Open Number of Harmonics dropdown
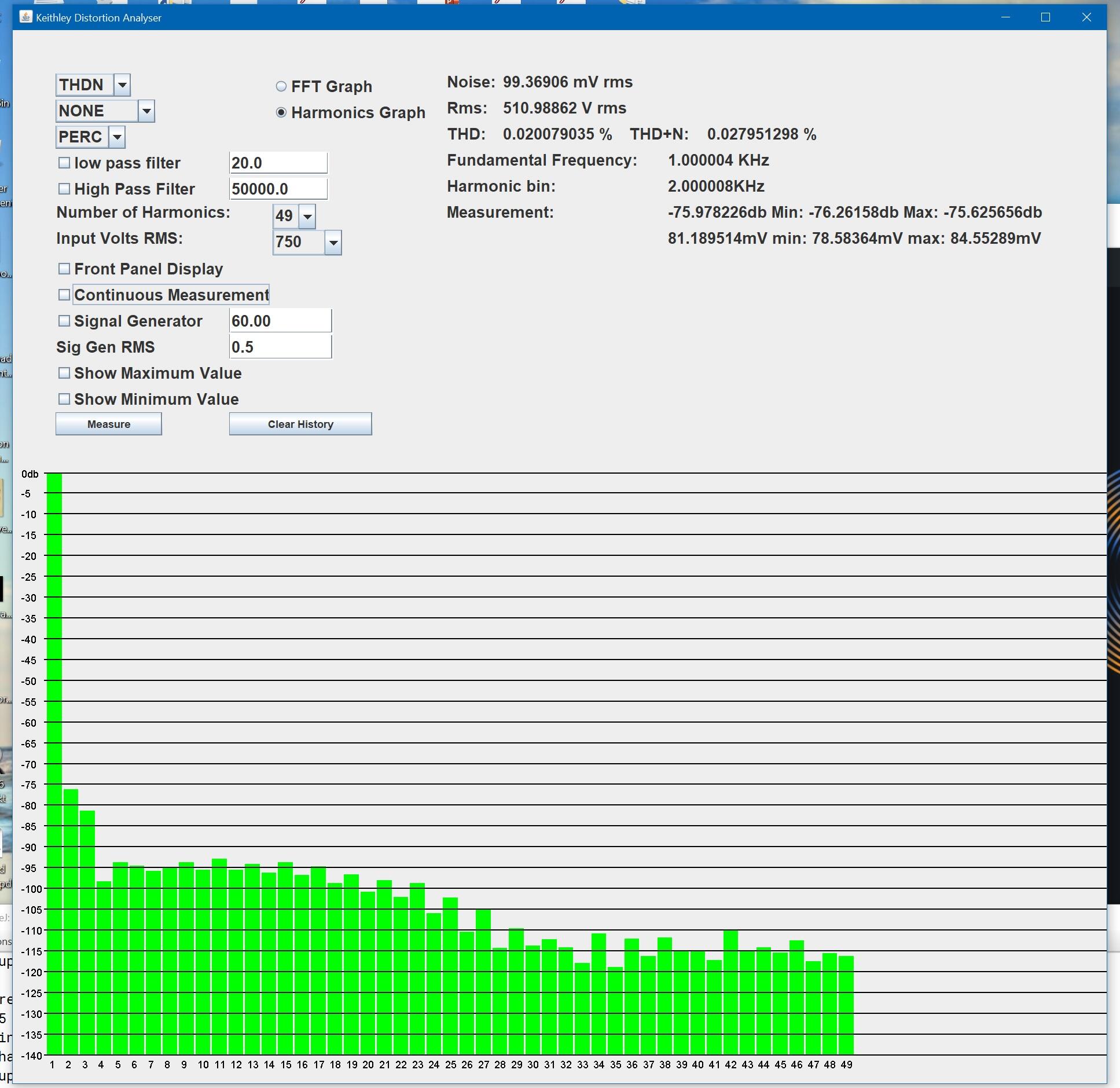The width and height of the screenshot is (1120, 1088). tap(307, 217)
